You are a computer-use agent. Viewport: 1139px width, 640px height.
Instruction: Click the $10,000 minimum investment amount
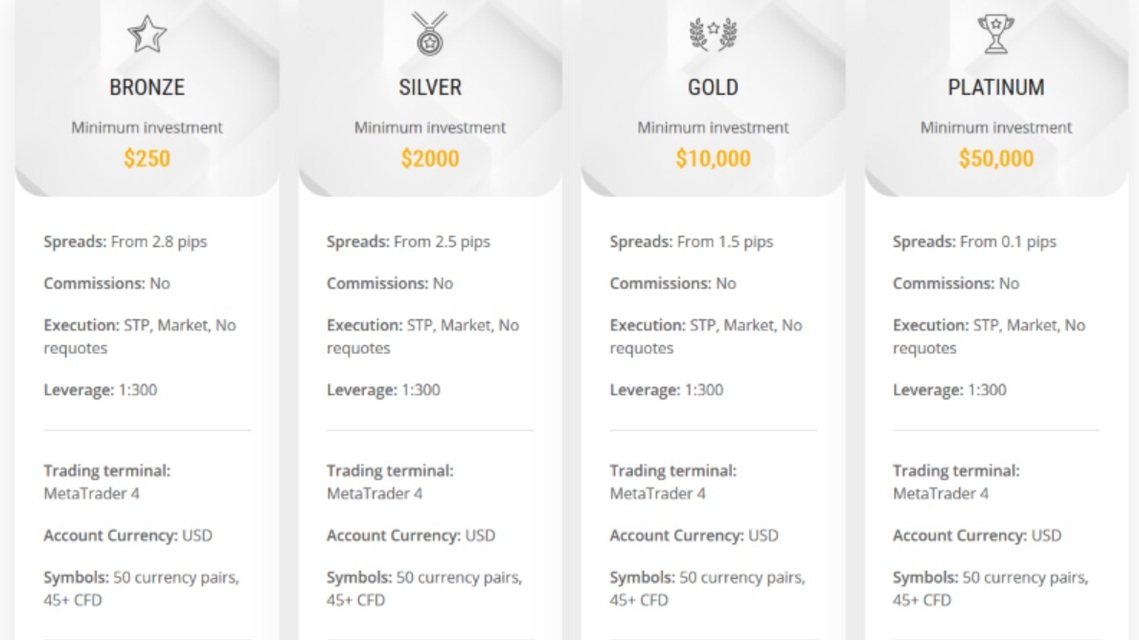tap(713, 158)
